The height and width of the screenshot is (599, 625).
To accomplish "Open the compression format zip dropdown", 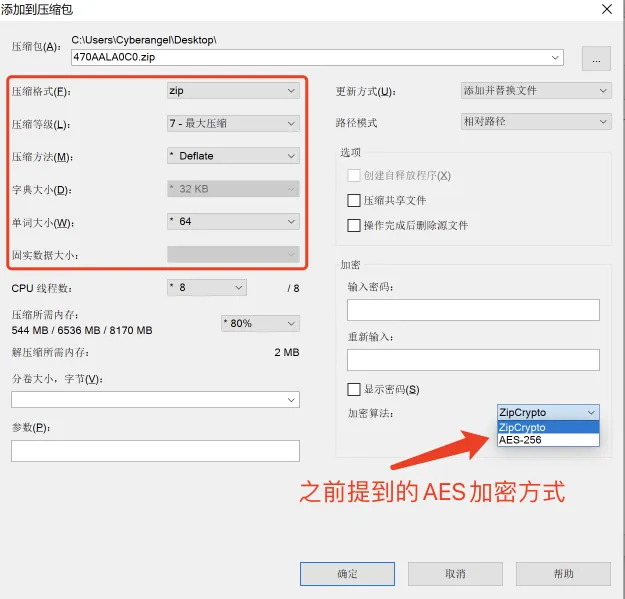I will 233,91.
